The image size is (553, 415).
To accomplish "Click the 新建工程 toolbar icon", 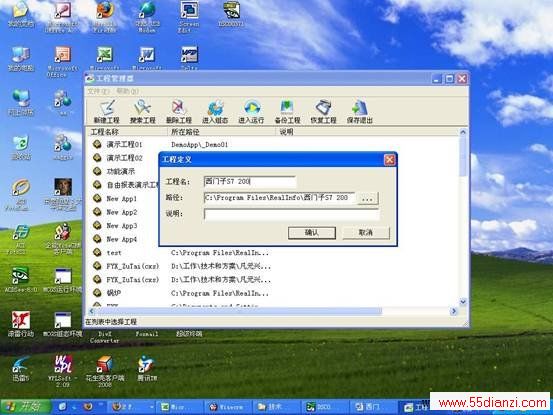I will (107, 112).
